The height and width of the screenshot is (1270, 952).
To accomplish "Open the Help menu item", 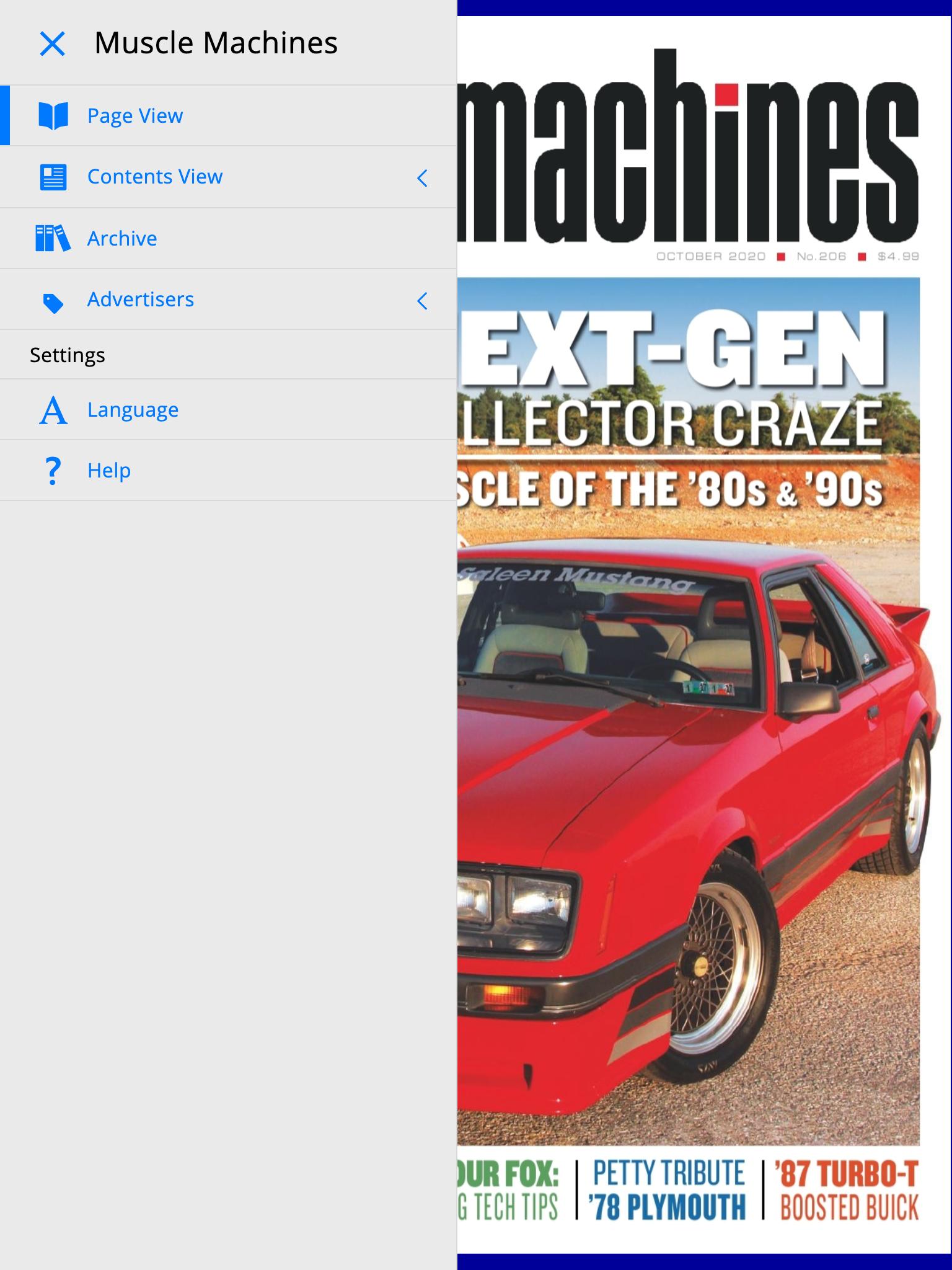I will point(228,470).
